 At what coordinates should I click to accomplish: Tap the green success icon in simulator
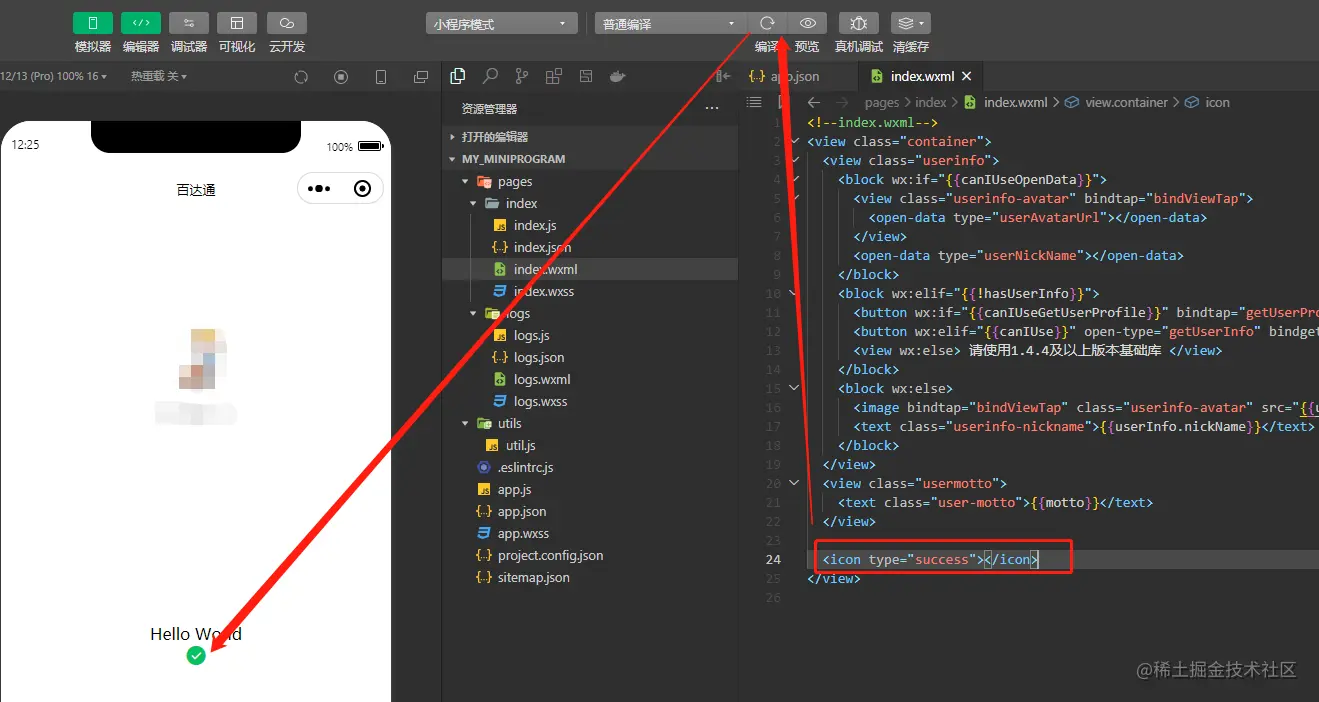pos(196,655)
